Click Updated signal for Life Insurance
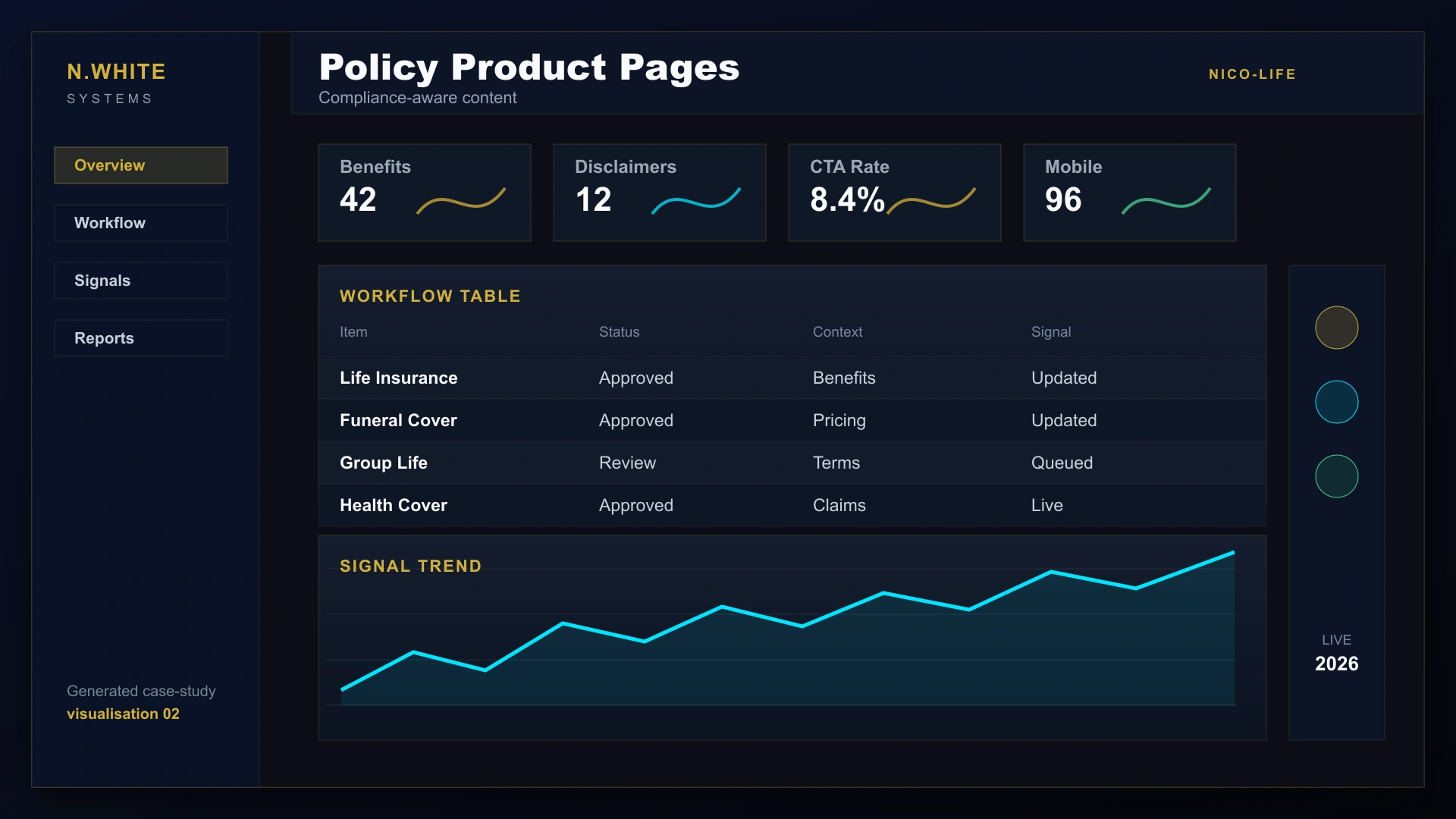Viewport: 1456px width, 819px height. pos(1064,378)
